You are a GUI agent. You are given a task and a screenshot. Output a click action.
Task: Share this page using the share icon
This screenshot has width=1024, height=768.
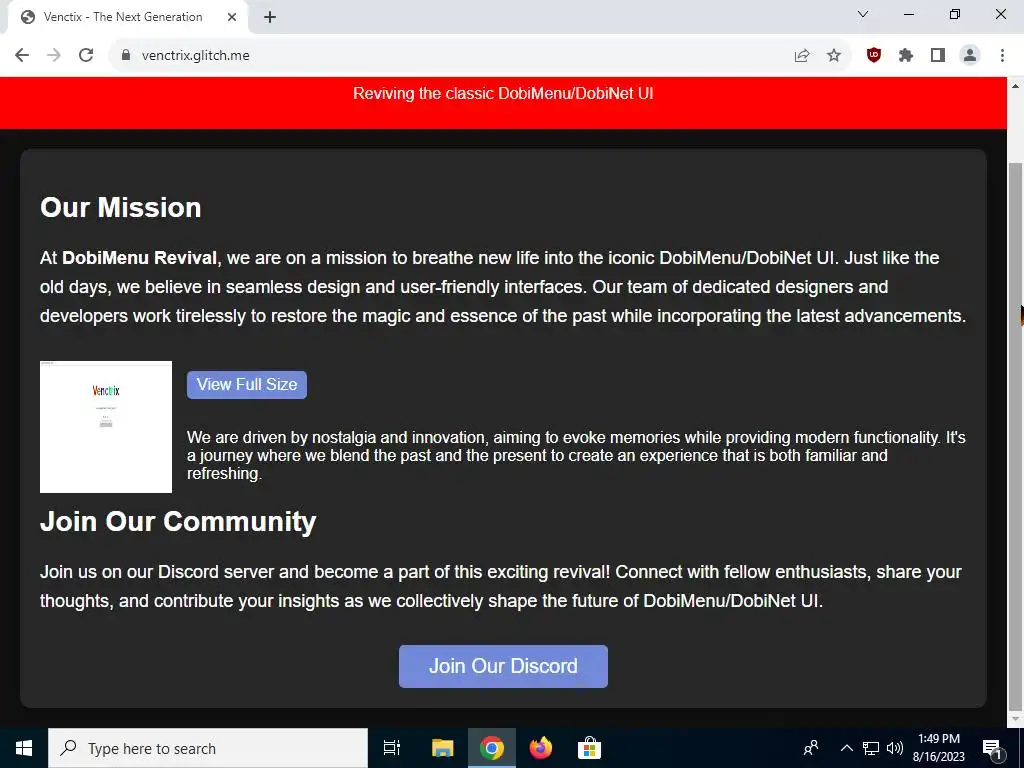point(802,56)
